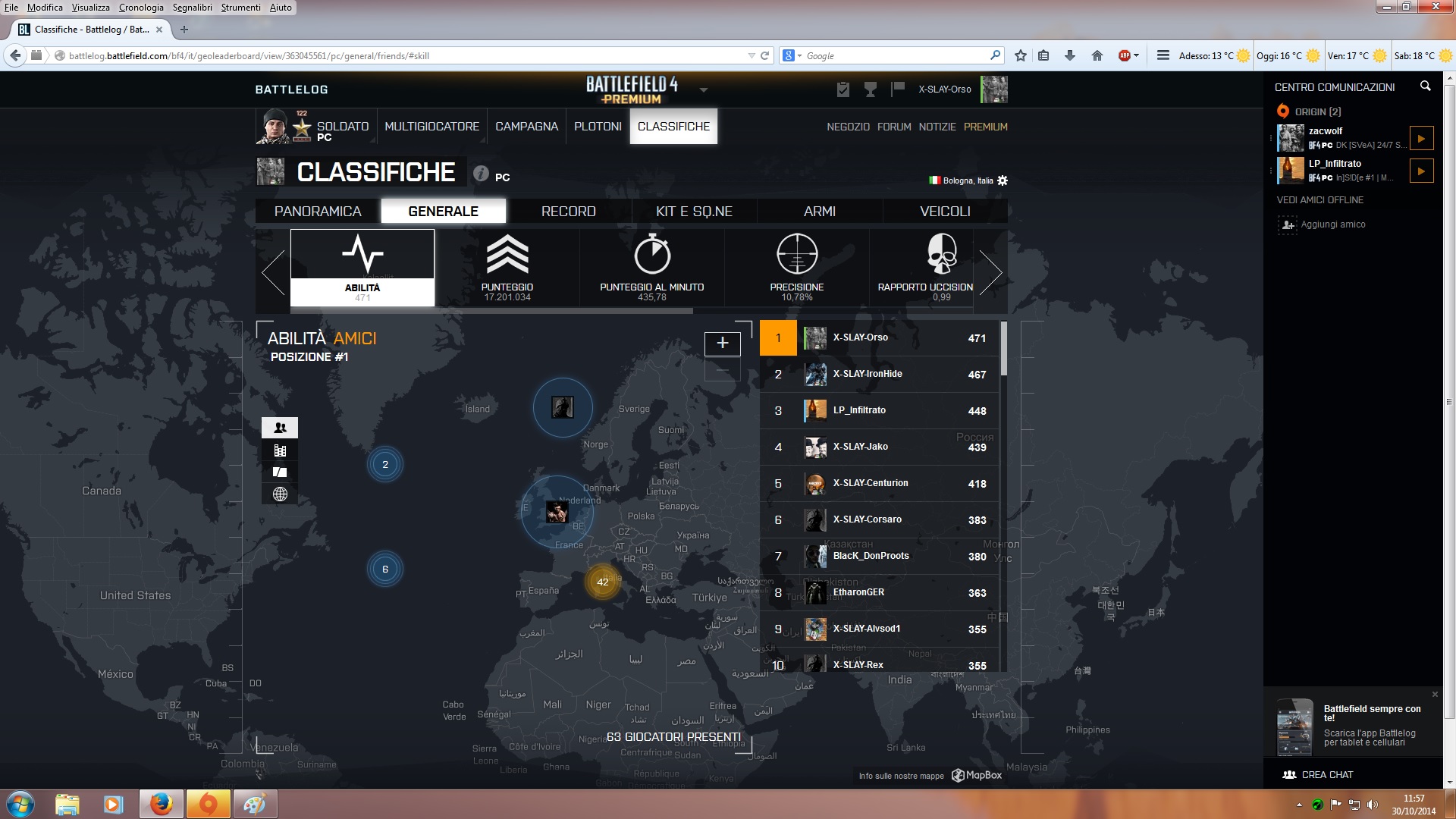This screenshot has width=1456, height=819.
Task: Show previous stats with left arrow
Action: [x=273, y=271]
